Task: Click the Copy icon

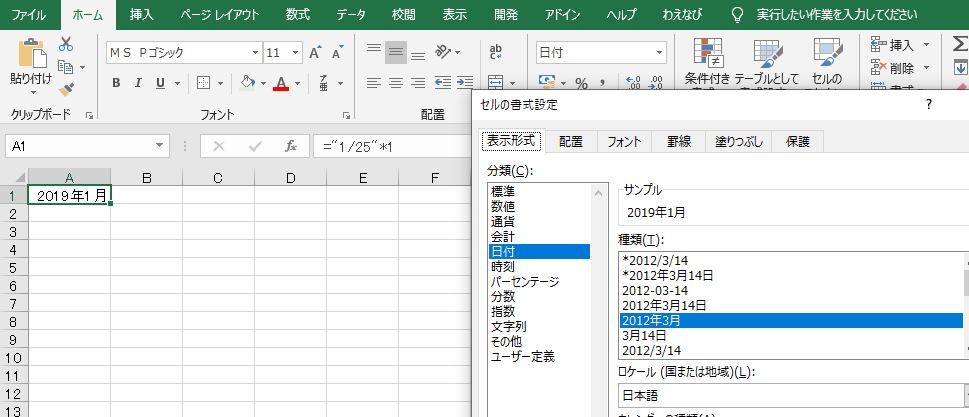Action: coord(66,67)
